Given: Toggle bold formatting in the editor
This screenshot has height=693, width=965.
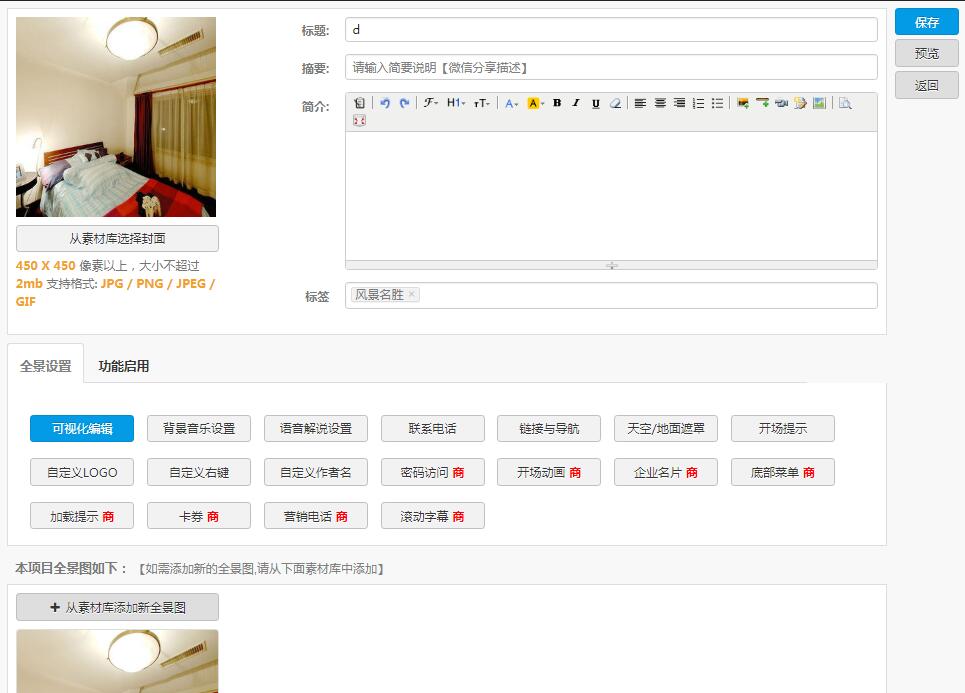Looking at the screenshot, I should coord(557,103).
